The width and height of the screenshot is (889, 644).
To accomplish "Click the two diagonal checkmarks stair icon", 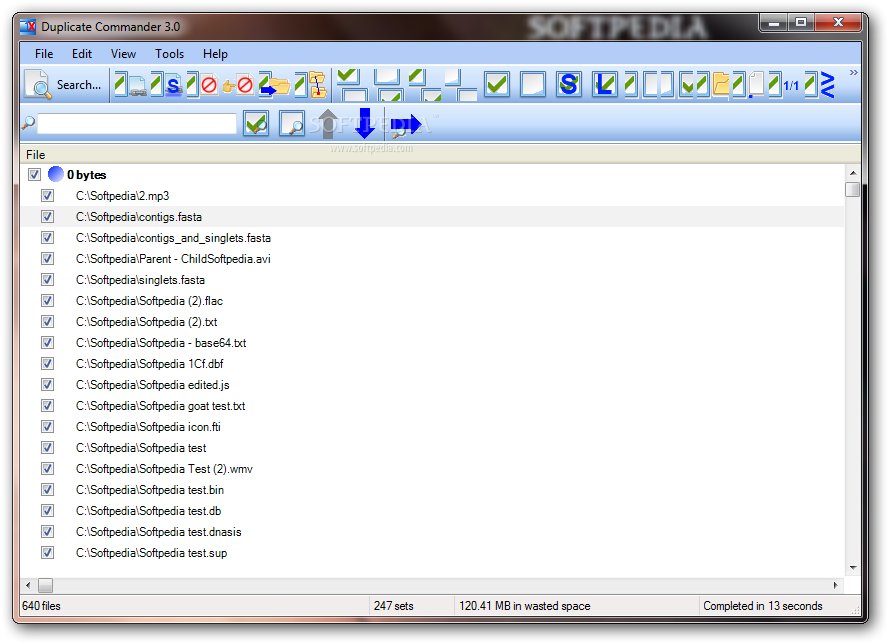I will (x=425, y=85).
